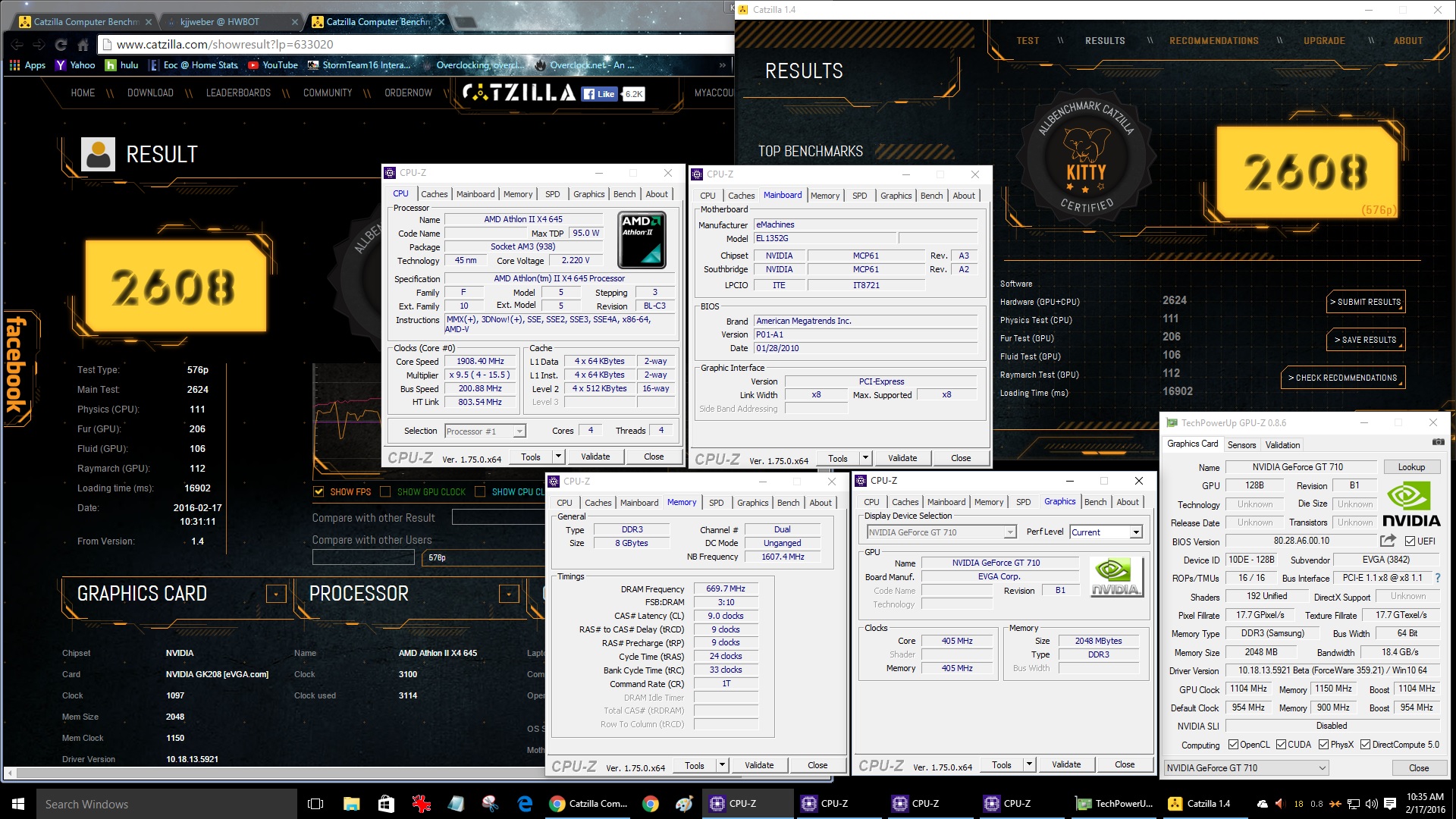
Task: Open the Bench tab in CPU-Z Mainboard window
Action: (x=931, y=196)
